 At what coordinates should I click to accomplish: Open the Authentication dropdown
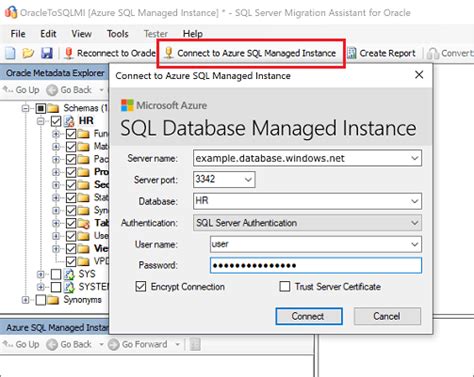pyautogui.click(x=415, y=223)
